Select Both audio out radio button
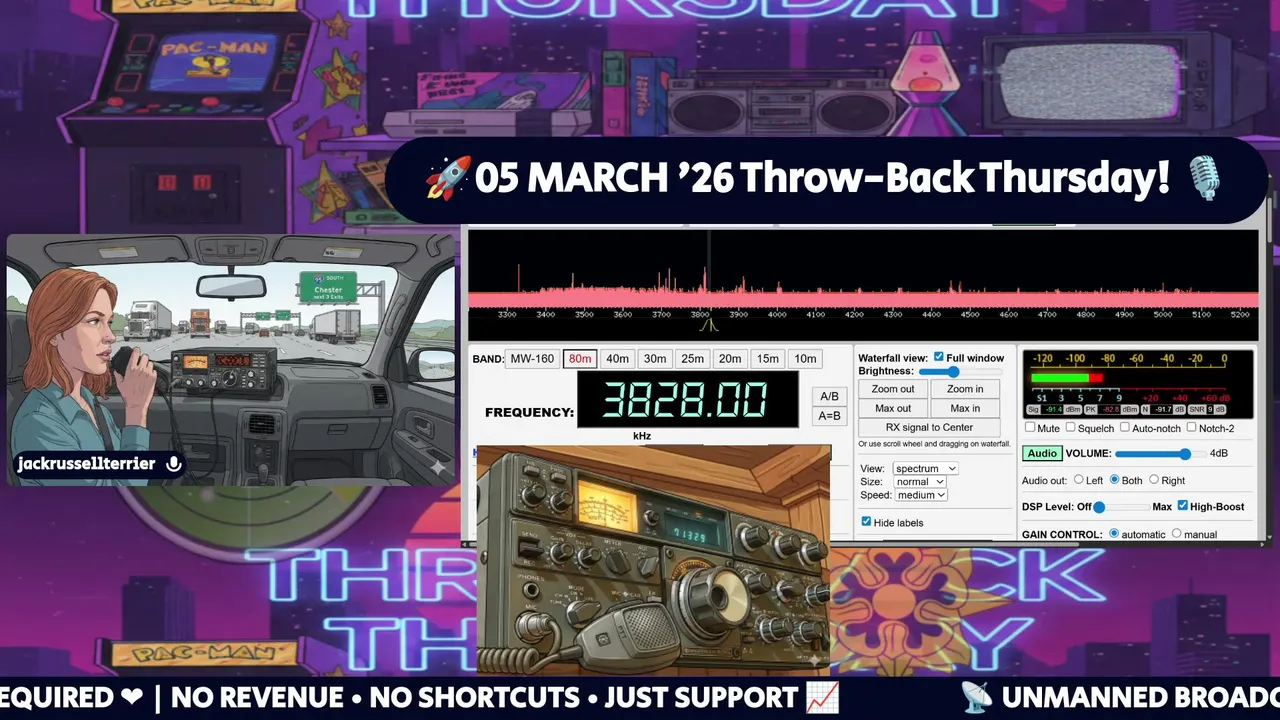The image size is (1280, 720). 1115,480
